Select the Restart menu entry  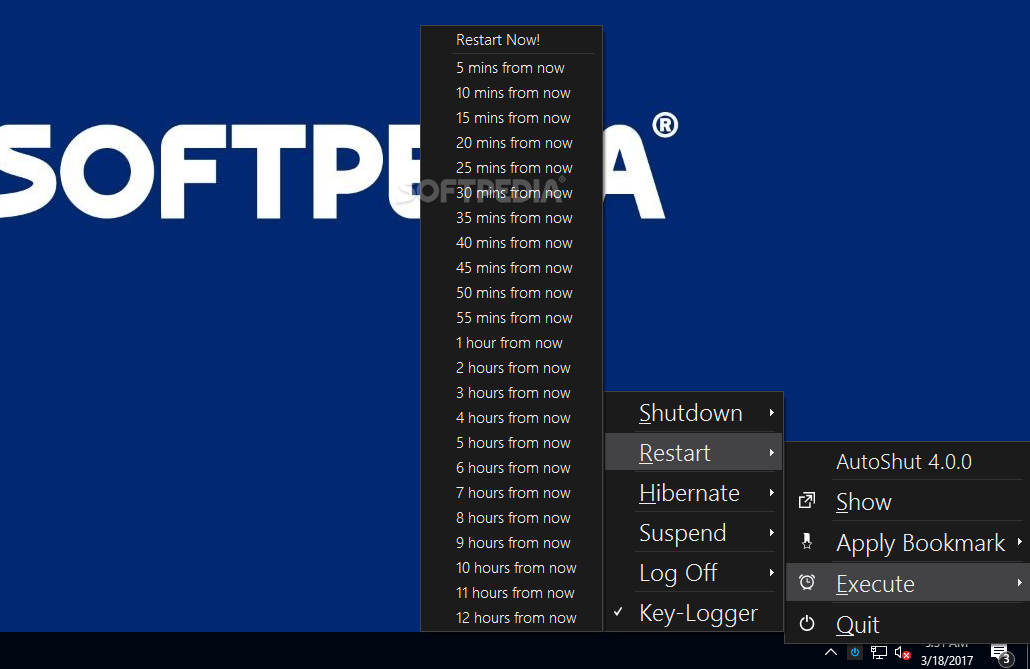click(694, 453)
